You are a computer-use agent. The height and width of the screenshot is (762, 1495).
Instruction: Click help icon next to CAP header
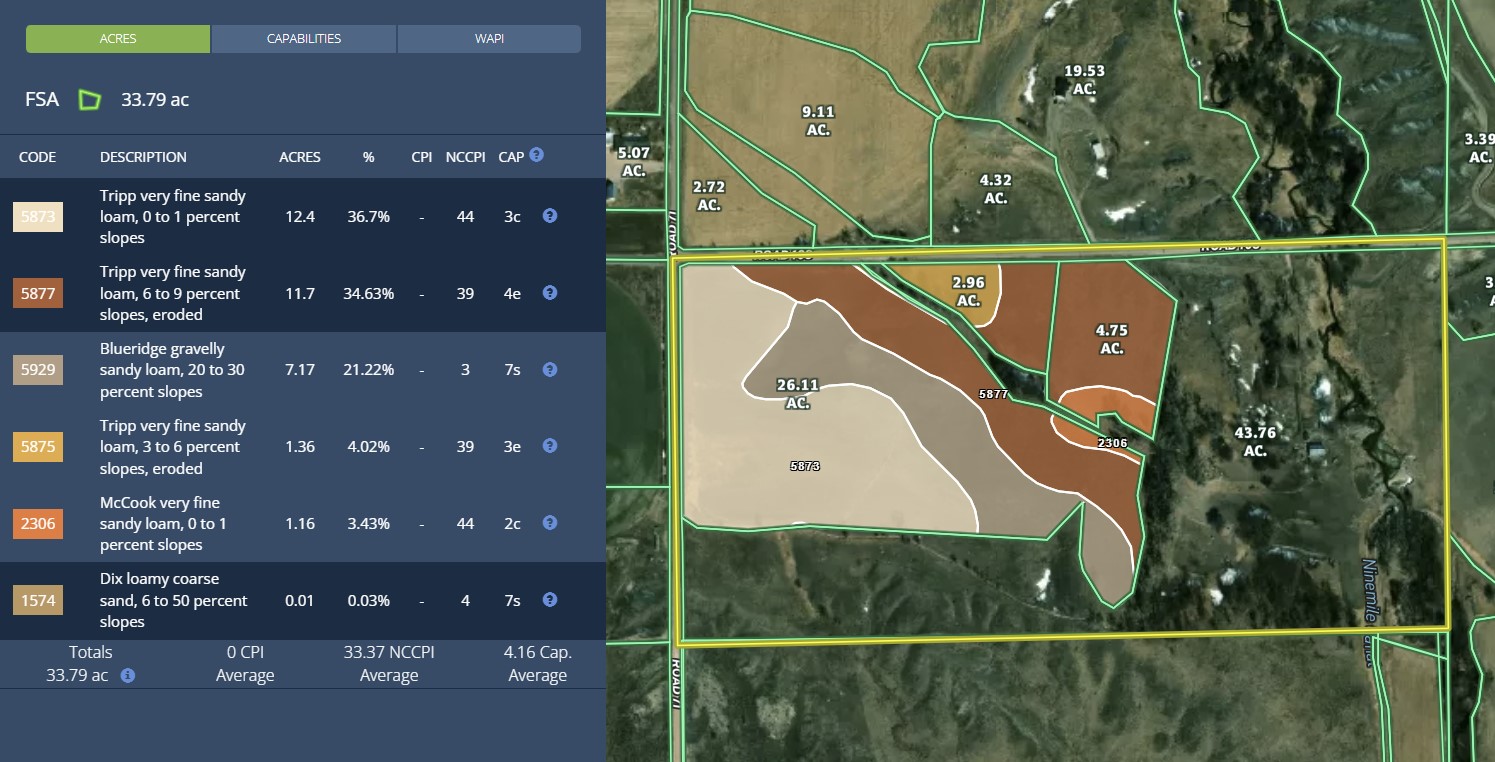[x=537, y=155]
